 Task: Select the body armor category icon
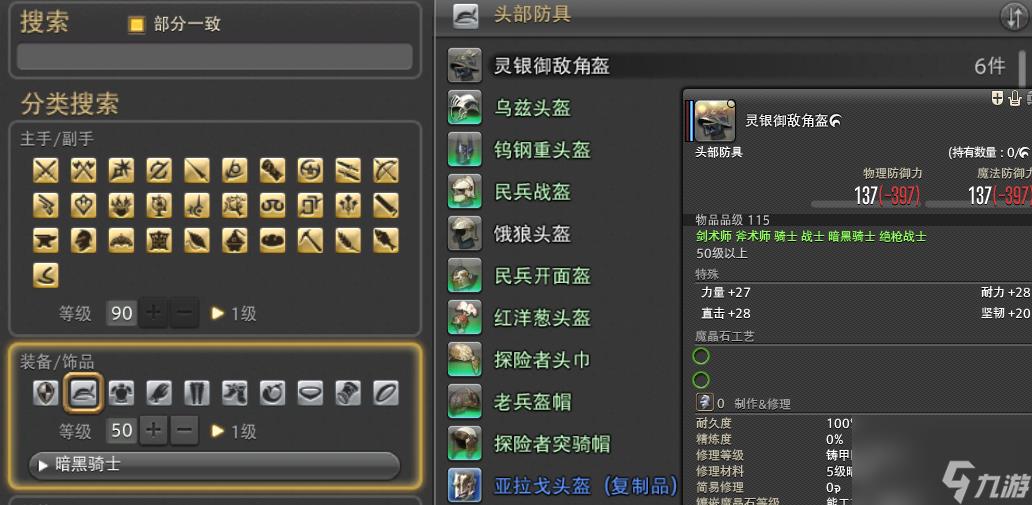[121, 393]
